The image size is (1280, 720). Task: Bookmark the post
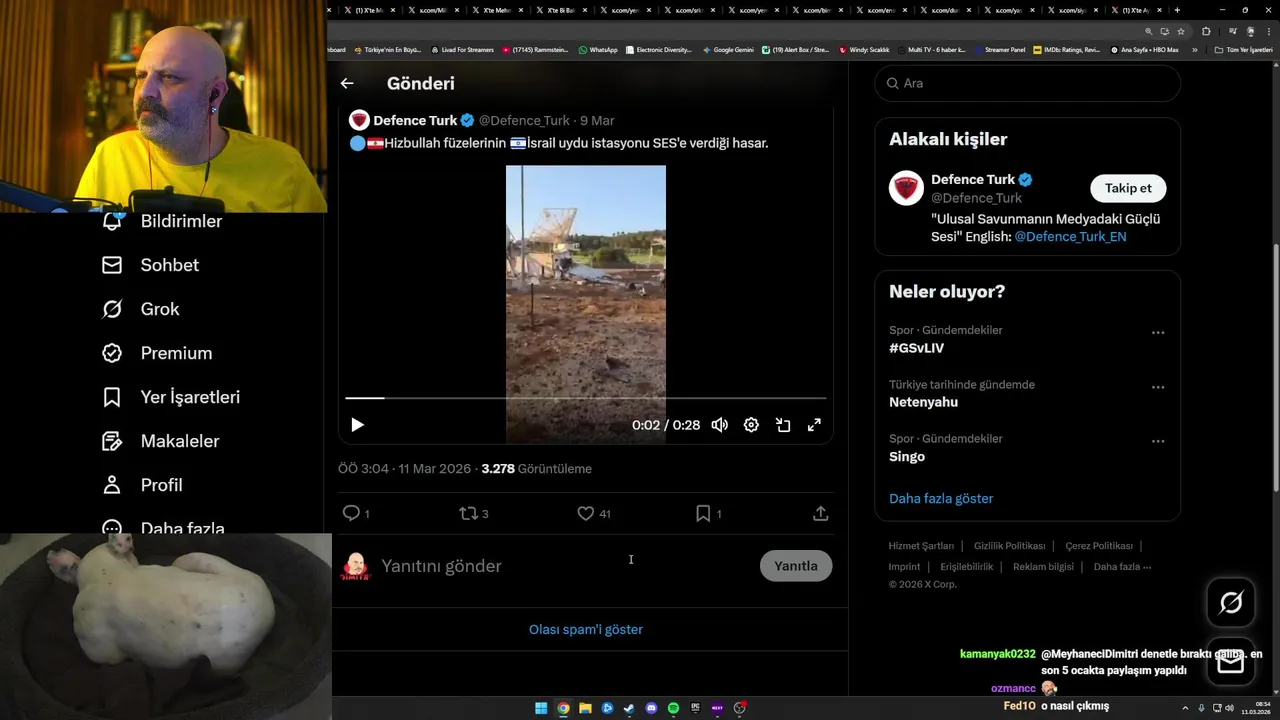(703, 513)
